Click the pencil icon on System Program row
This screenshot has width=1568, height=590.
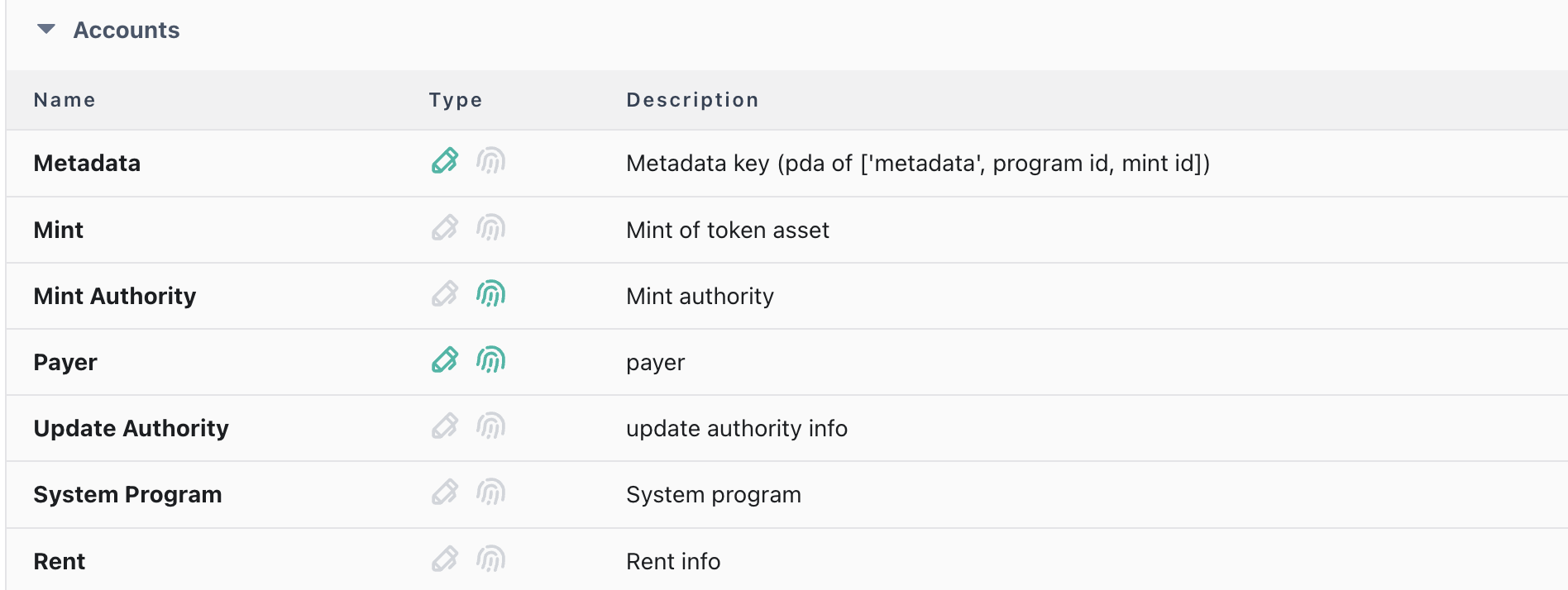click(445, 492)
